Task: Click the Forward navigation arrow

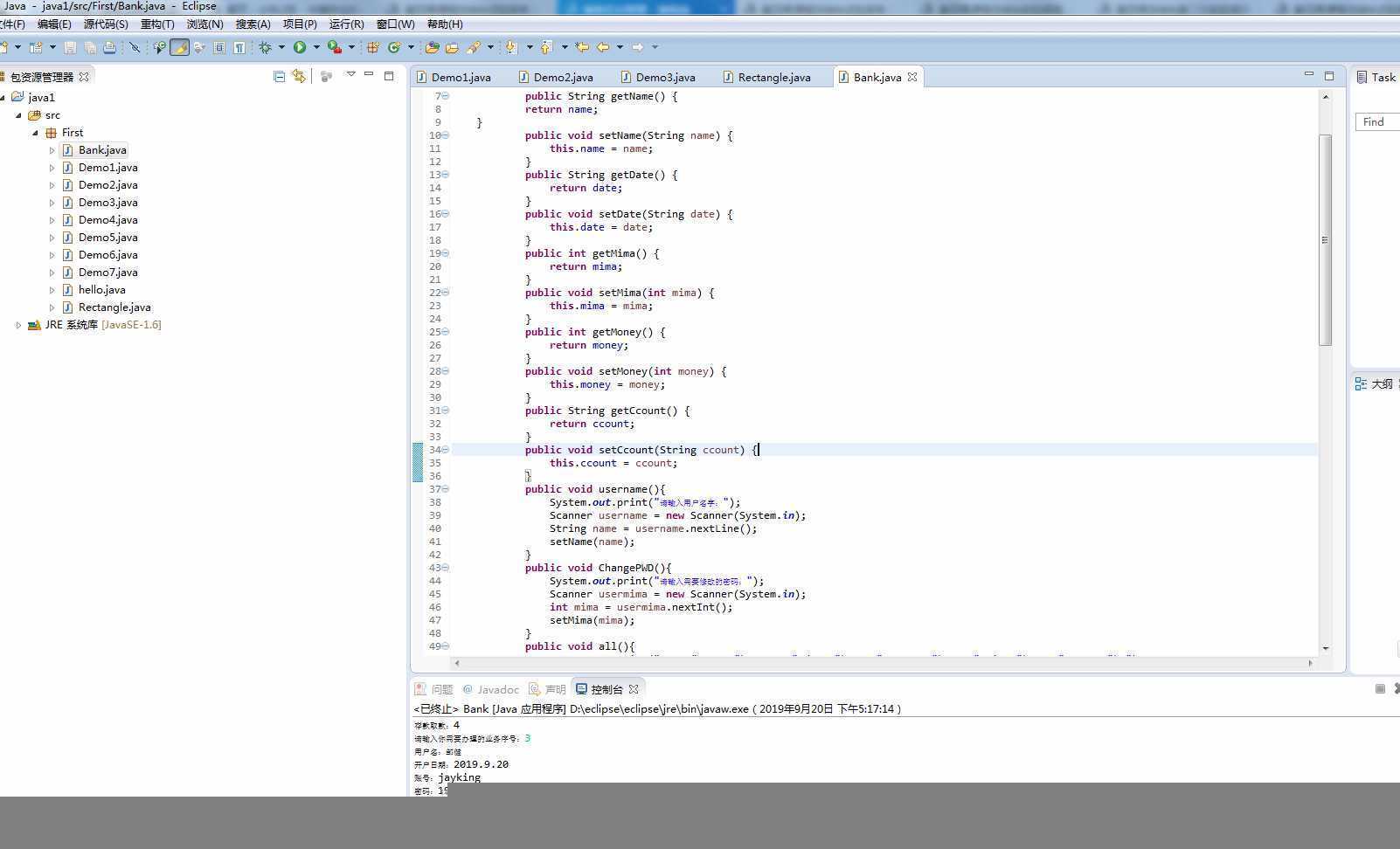Action: point(638,47)
